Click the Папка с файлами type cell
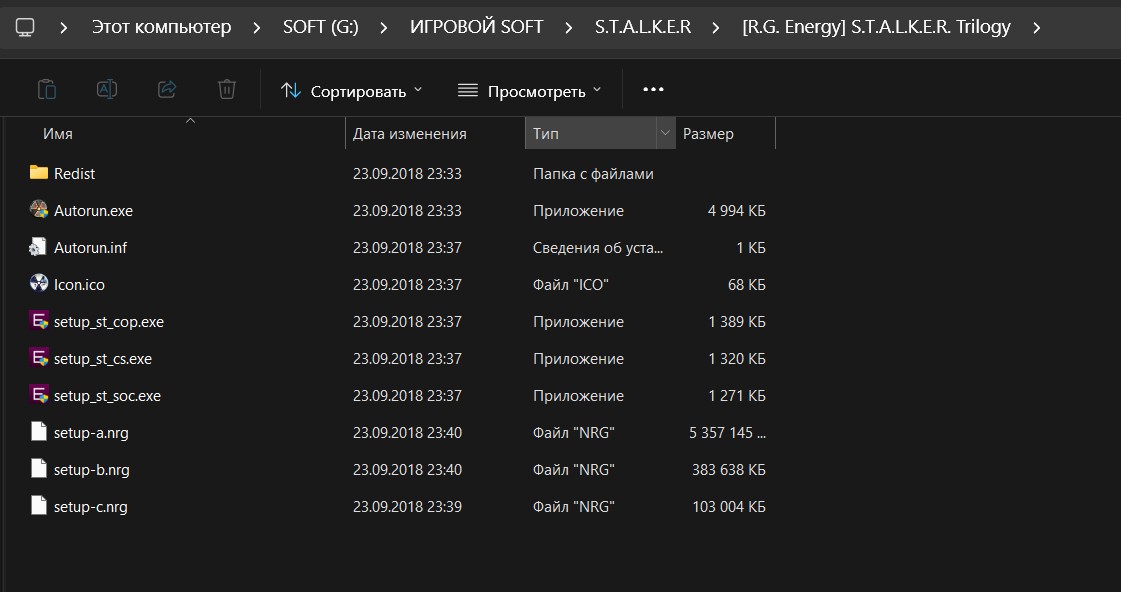 click(593, 174)
